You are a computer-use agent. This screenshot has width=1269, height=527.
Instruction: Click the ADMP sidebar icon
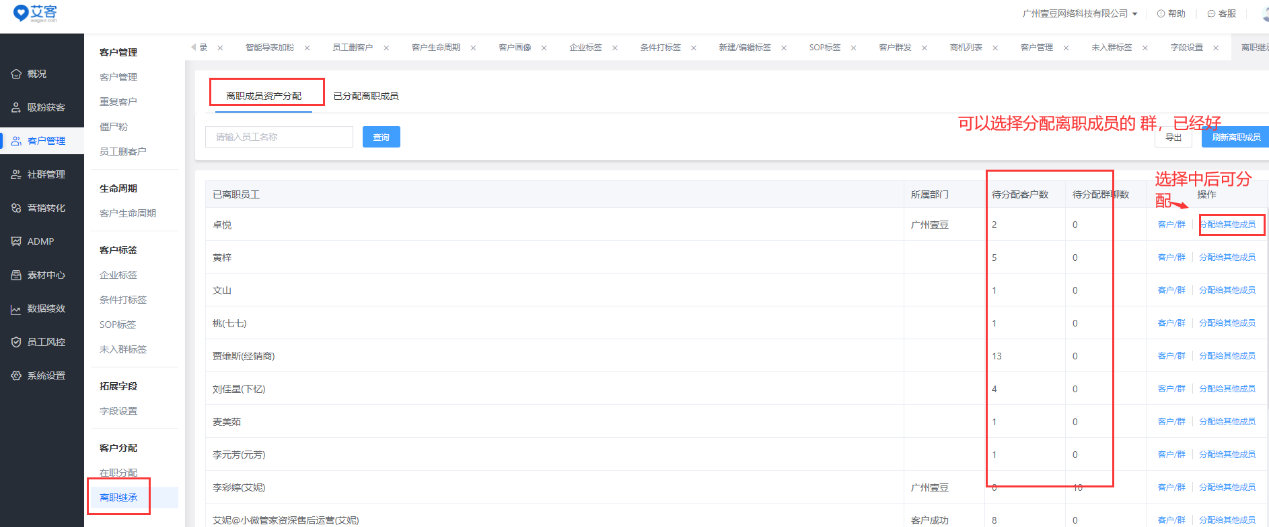coord(16,241)
